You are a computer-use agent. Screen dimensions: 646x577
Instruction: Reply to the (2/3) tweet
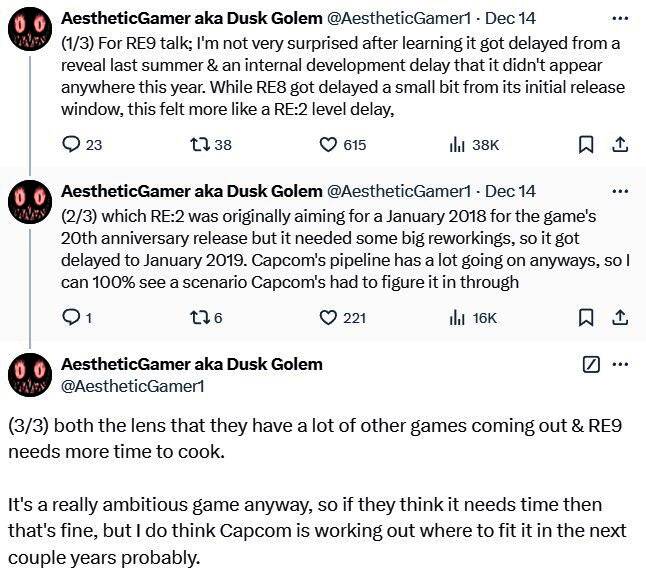pos(71,318)
